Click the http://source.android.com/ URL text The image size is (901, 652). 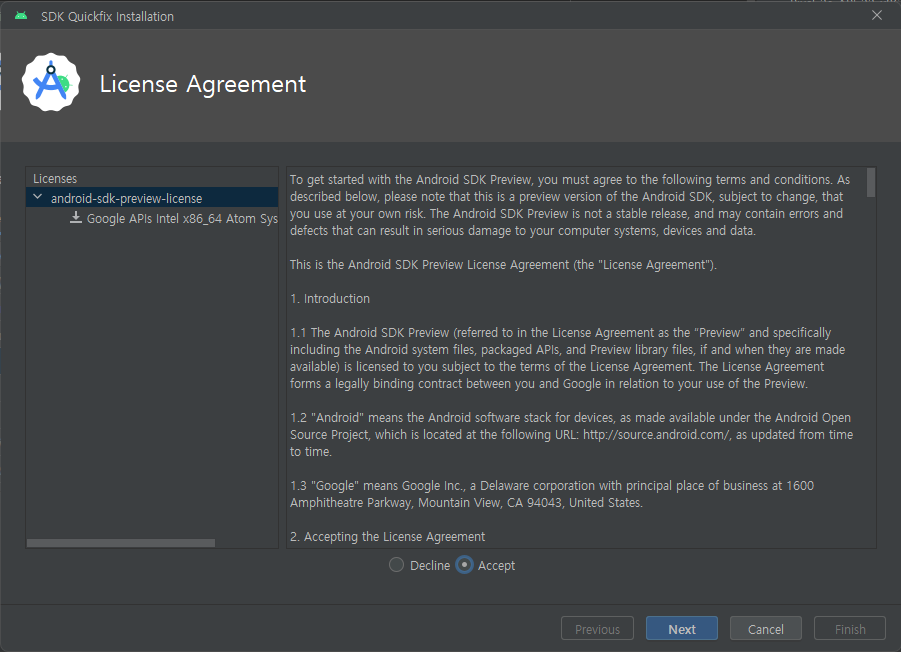(657, 435)
